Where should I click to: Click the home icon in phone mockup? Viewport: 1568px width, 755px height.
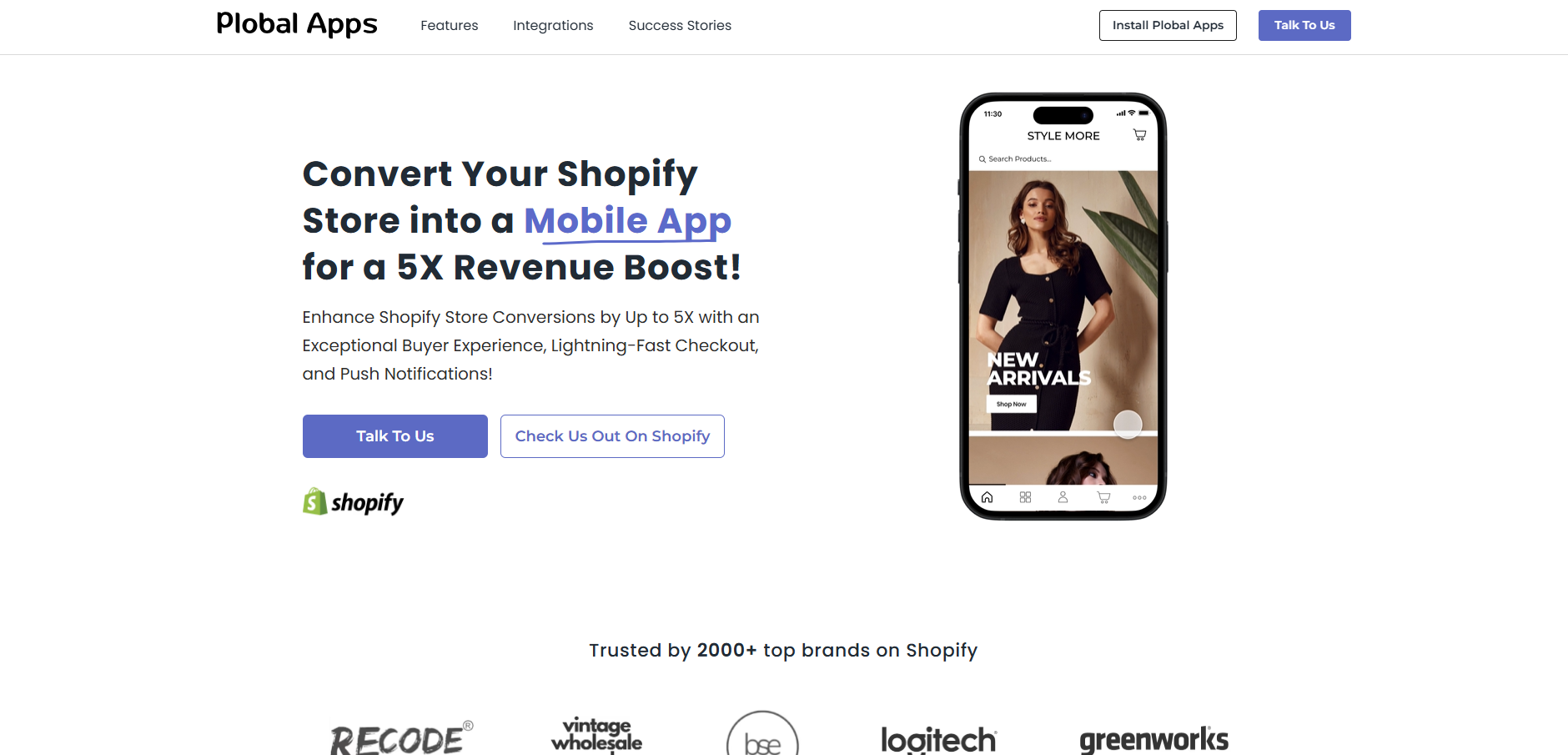click(x=987, y=497)
